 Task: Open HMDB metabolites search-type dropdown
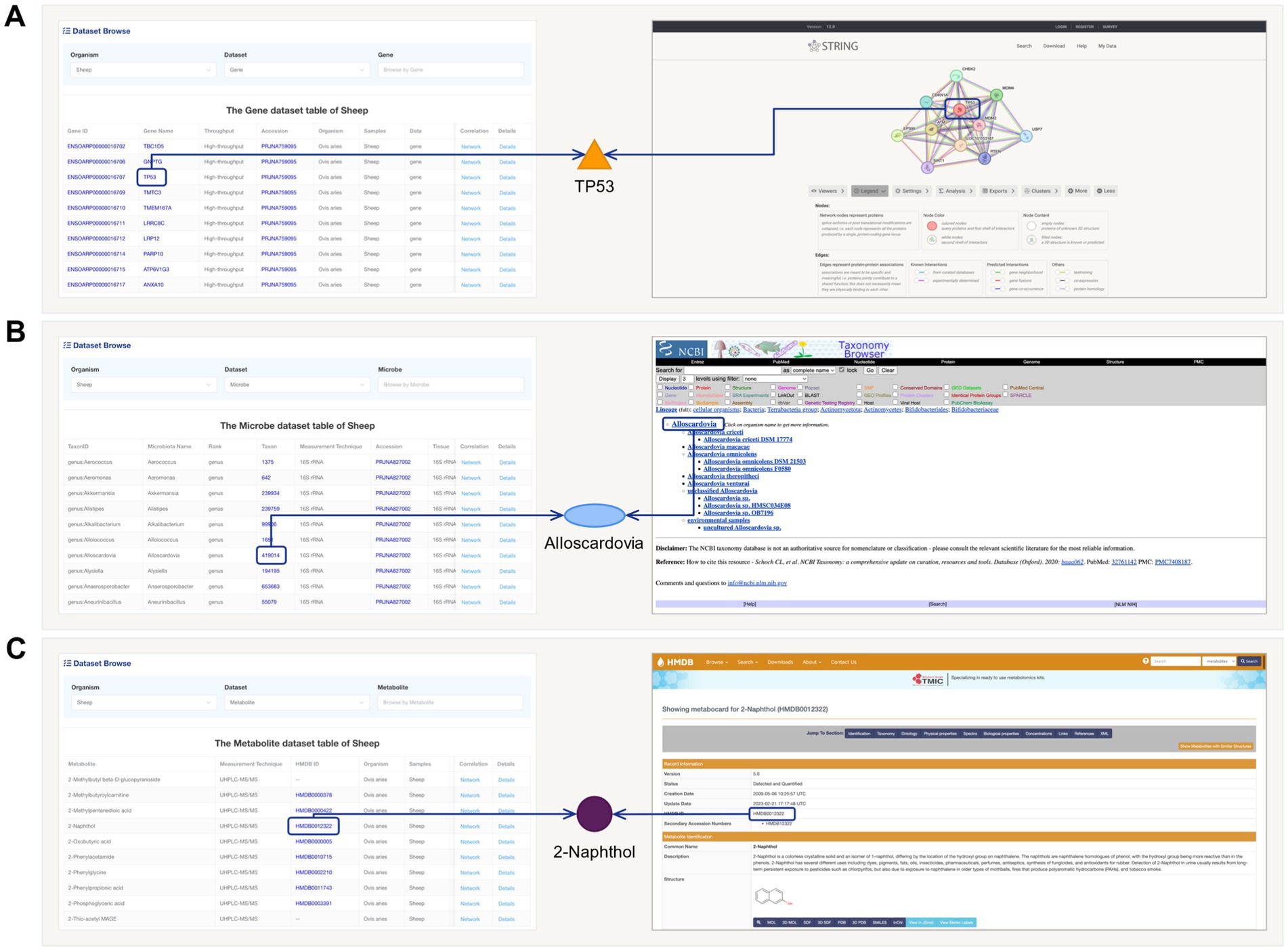coord(1219,661)
